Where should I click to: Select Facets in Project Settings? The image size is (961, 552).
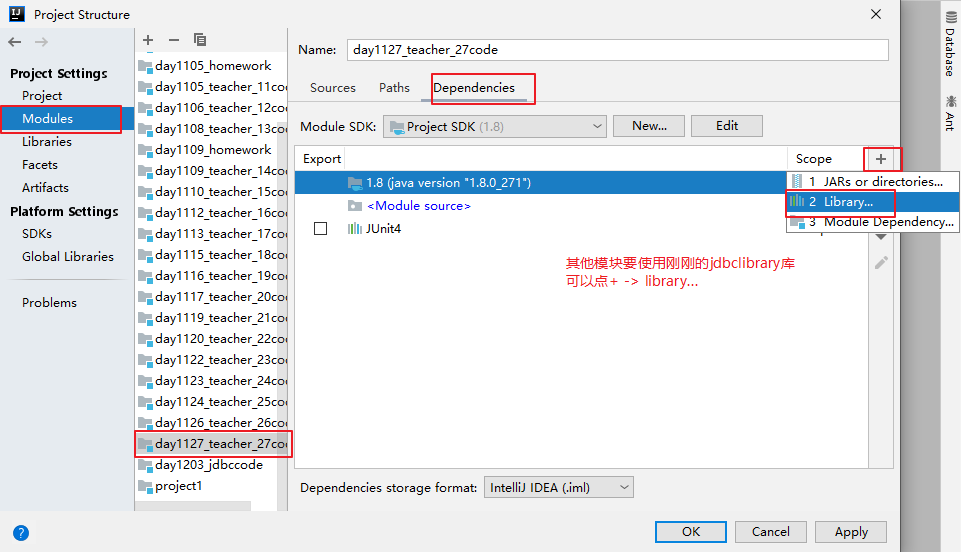pos(40,165)
